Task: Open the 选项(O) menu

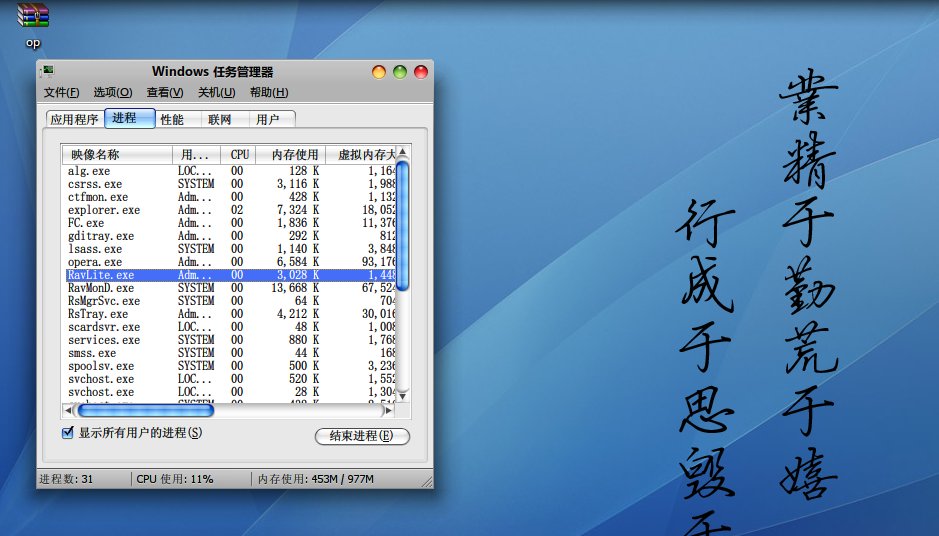Action: click(113, 92)
